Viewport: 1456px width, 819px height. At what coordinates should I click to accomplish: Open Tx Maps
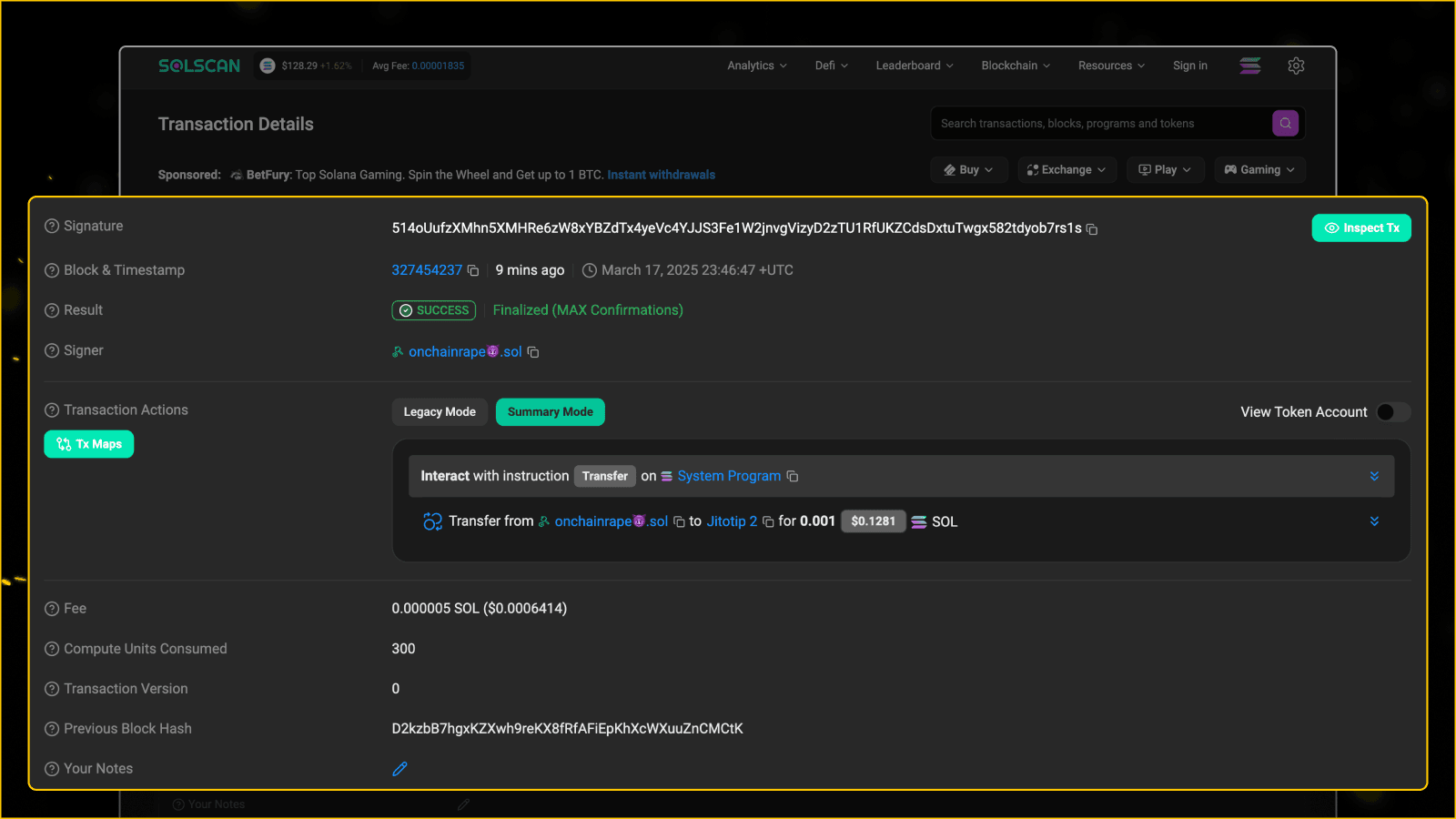pyautogui.click(x=89, y=444)
